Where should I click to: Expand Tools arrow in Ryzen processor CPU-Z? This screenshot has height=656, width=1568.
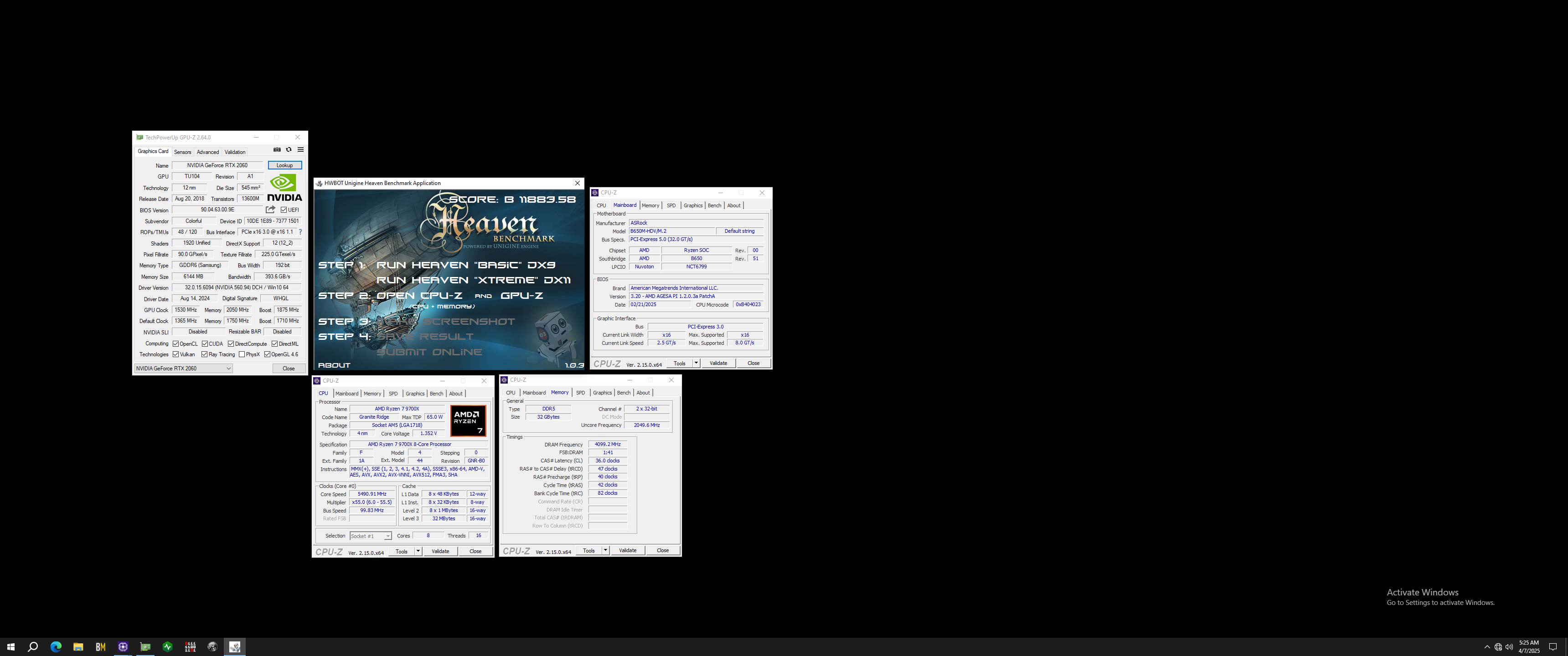[x=418, y=551]
